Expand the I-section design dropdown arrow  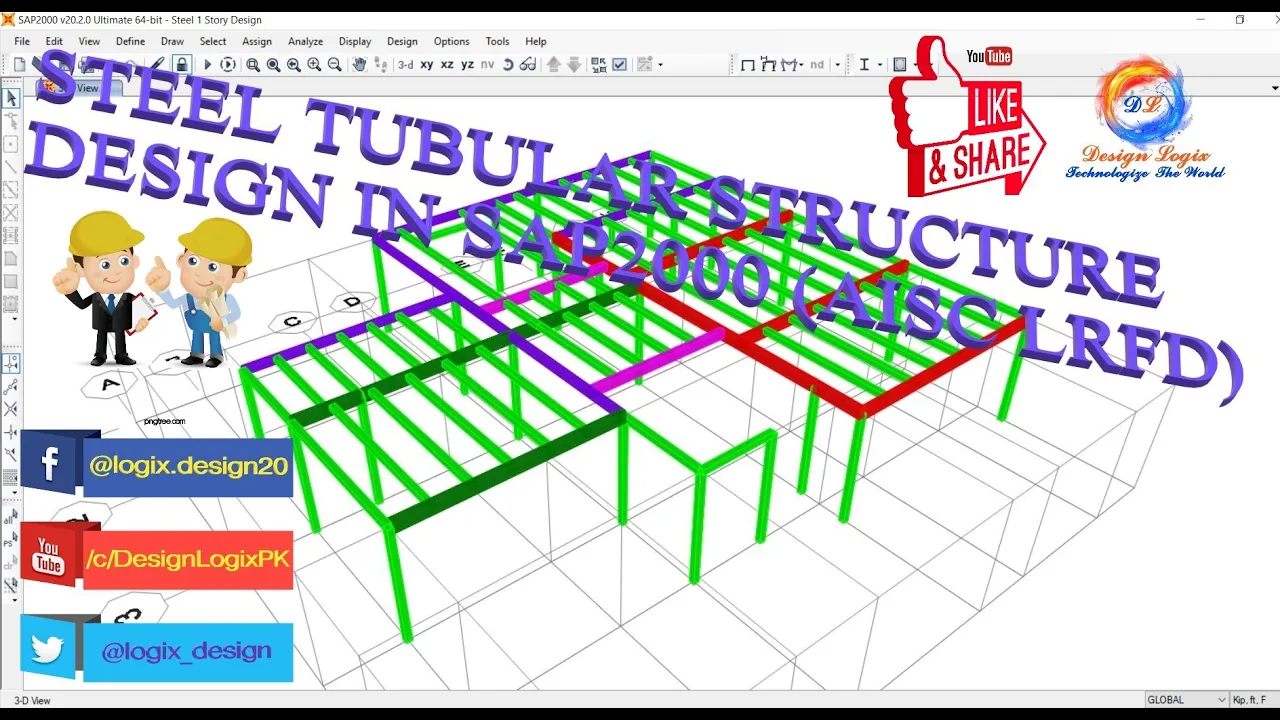tap(880, 65)
